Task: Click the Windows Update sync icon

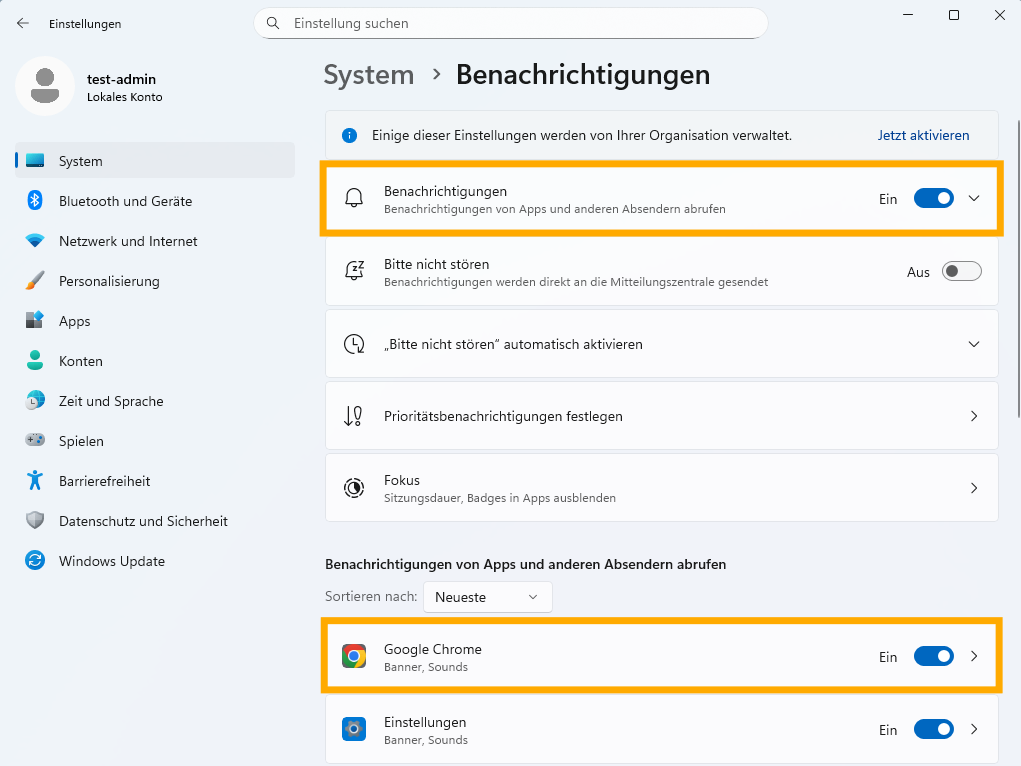Action: click(x=35, y=561)
